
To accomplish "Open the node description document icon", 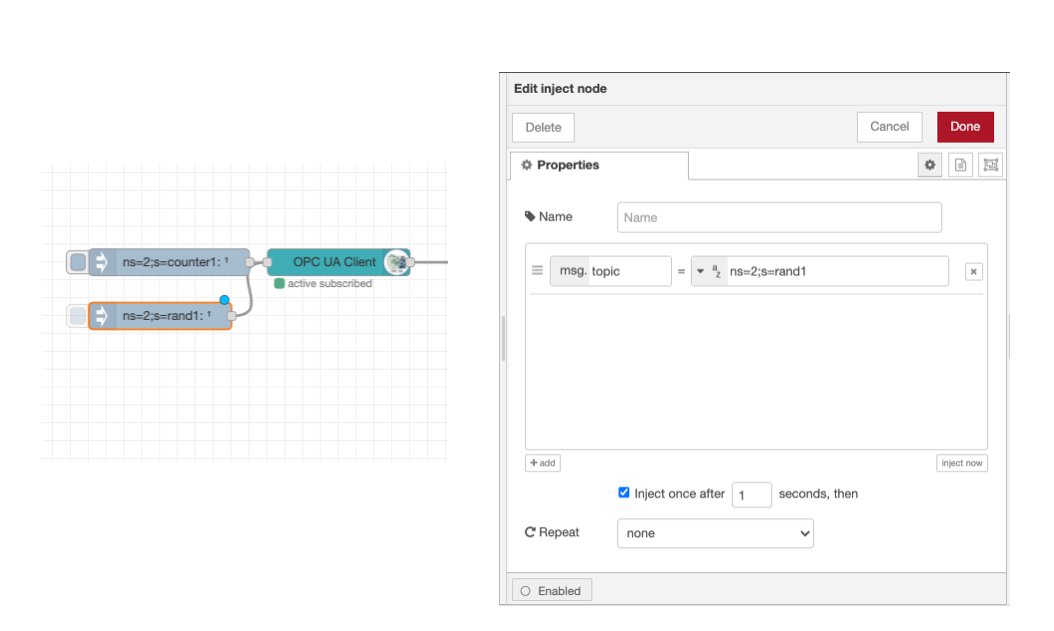I will pos(960,165).
